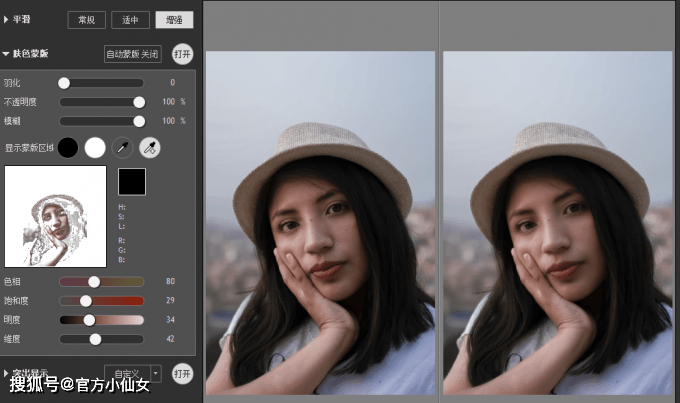Select the eyedropper pick skin color tool
The image size is (680, 403).
pyautogui.click(x=122, y=148)
